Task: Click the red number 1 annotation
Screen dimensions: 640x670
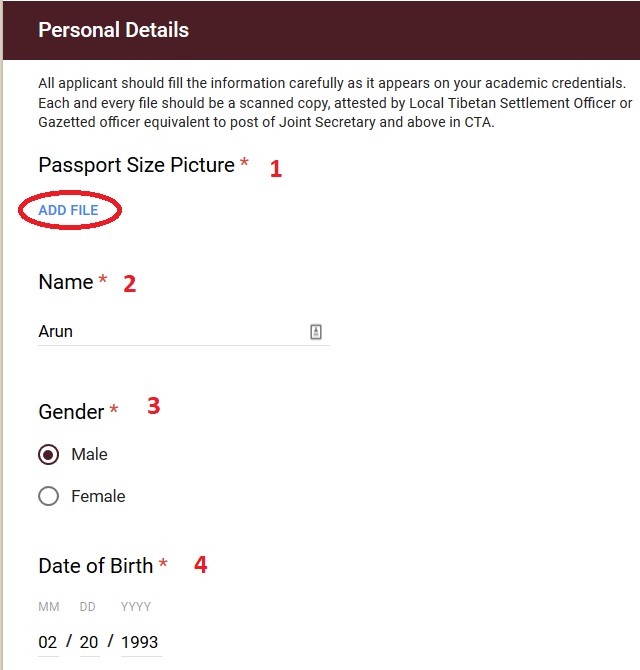Action: pos(276,169)
